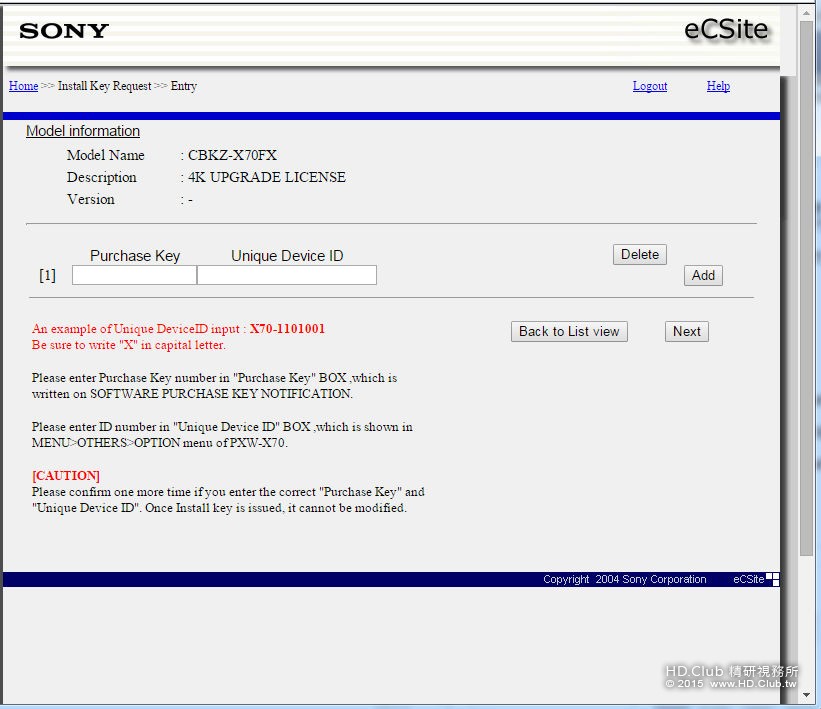
Task: Click the Model Name label
Action: [x=105, y=156]
